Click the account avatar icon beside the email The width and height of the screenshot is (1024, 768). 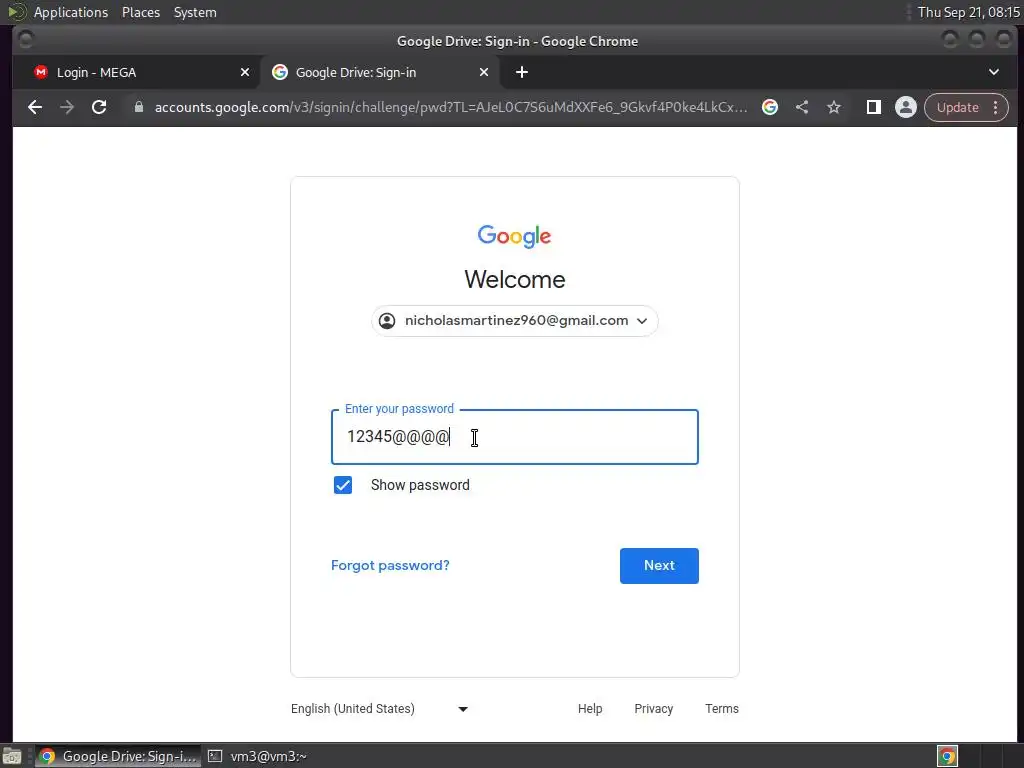coord(387,321)
